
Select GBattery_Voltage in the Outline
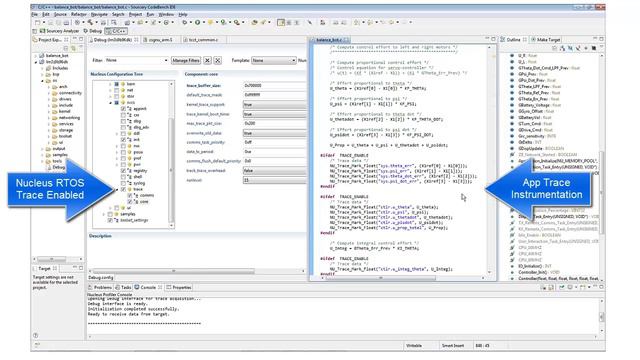536,105
